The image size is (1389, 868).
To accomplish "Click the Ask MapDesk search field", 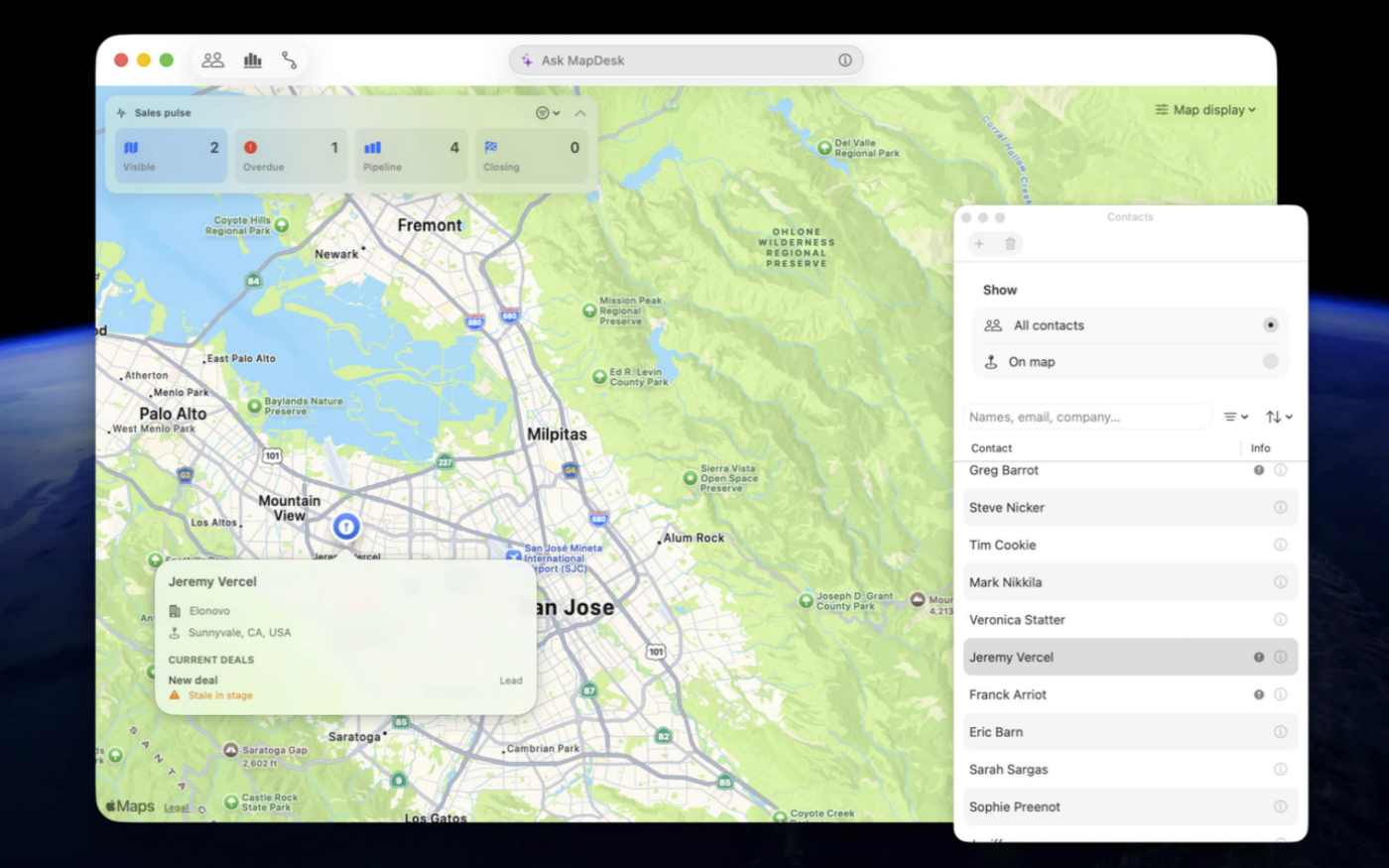I will coord(686,61).
